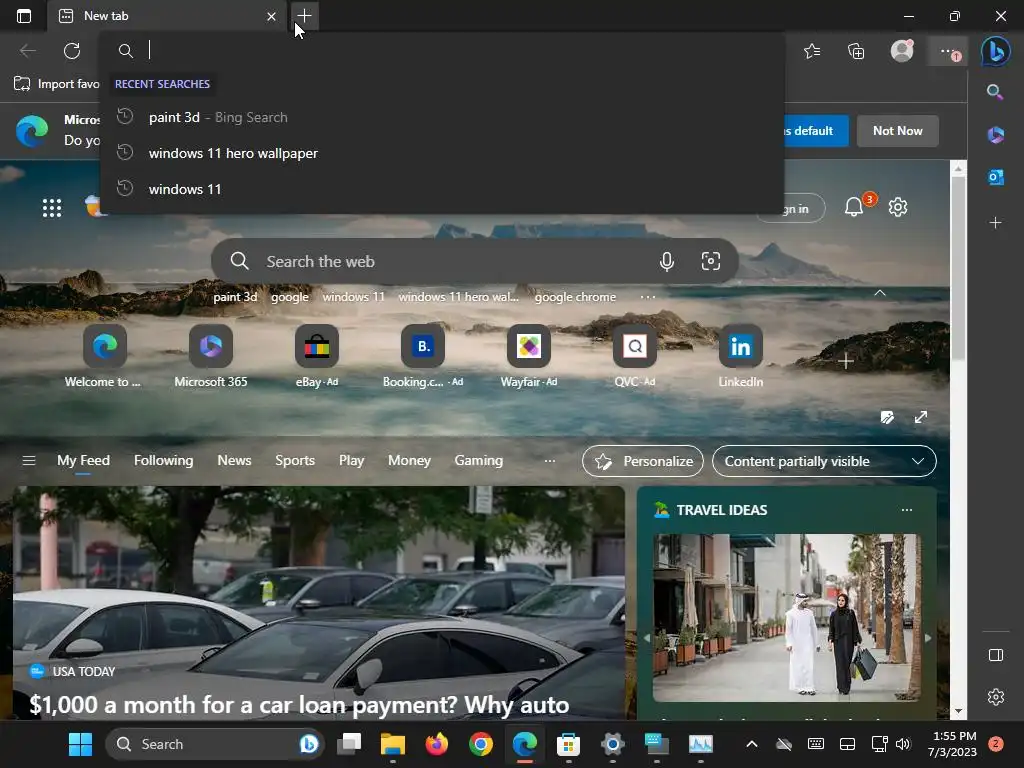Switch to Money tab
The image size is (1024, 768).
409,460
